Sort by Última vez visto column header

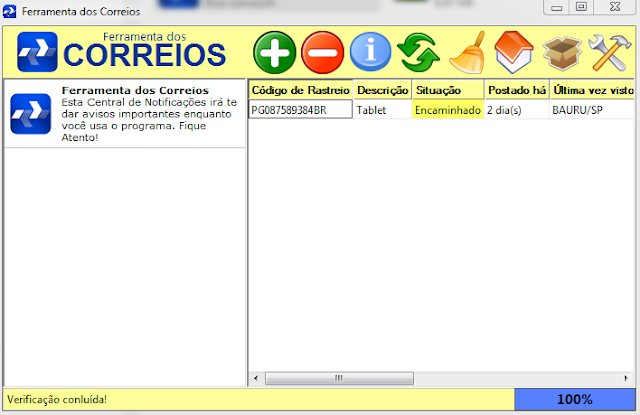tap(592, 90)
